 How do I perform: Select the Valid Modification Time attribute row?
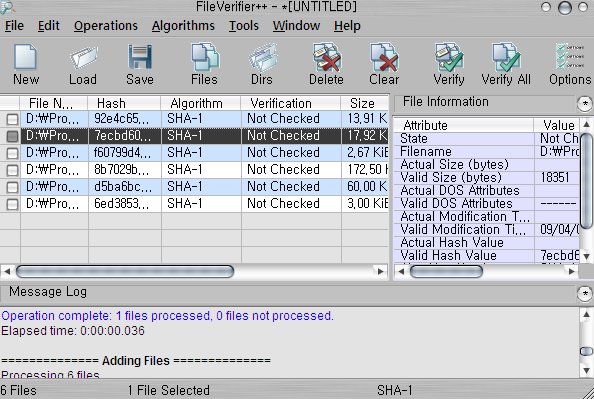coord(487,230)
